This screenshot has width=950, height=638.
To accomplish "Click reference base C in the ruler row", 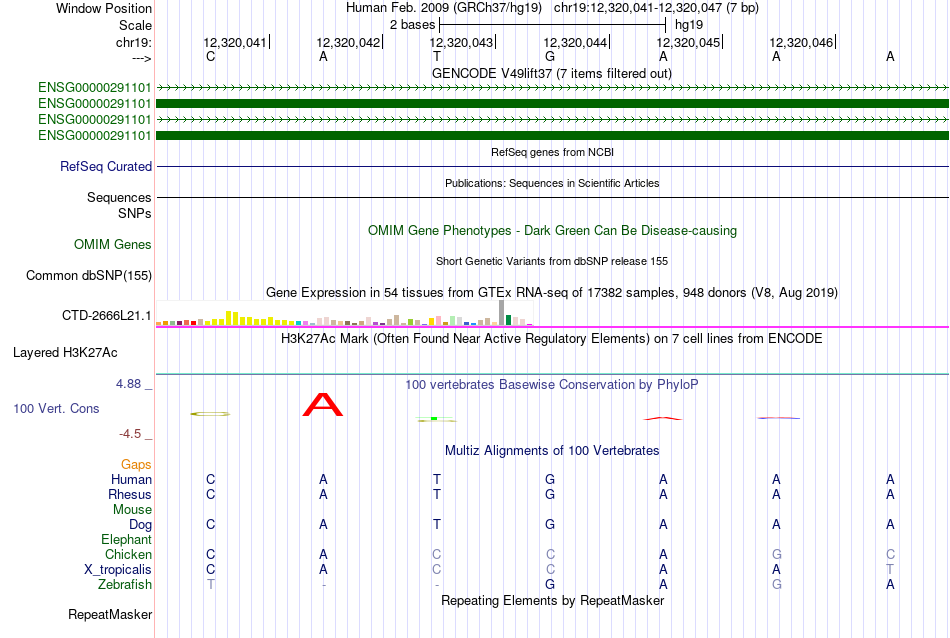I will click(x=210, y=56).
